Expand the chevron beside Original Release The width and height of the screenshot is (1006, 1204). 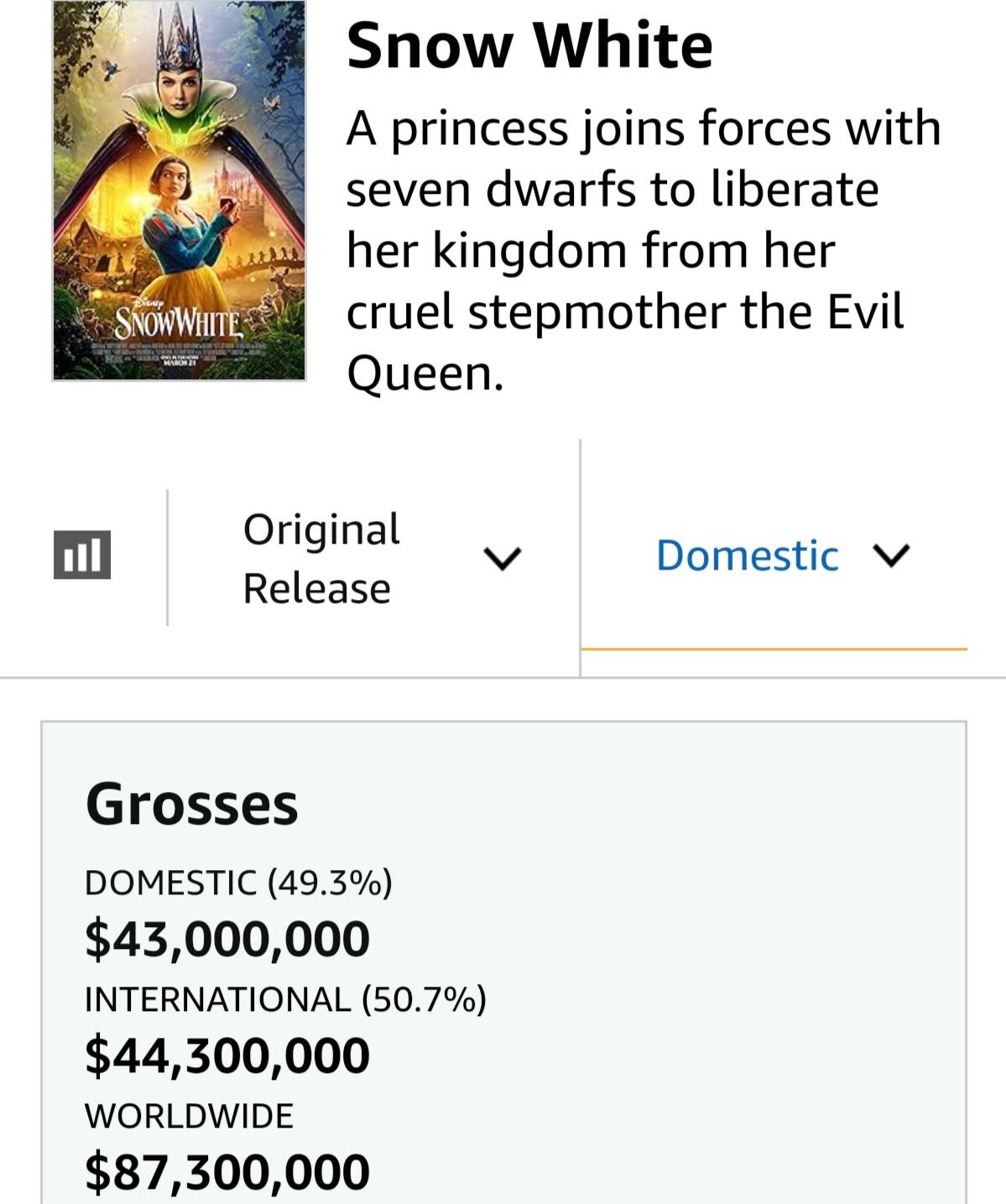click(x=502, y=558)
